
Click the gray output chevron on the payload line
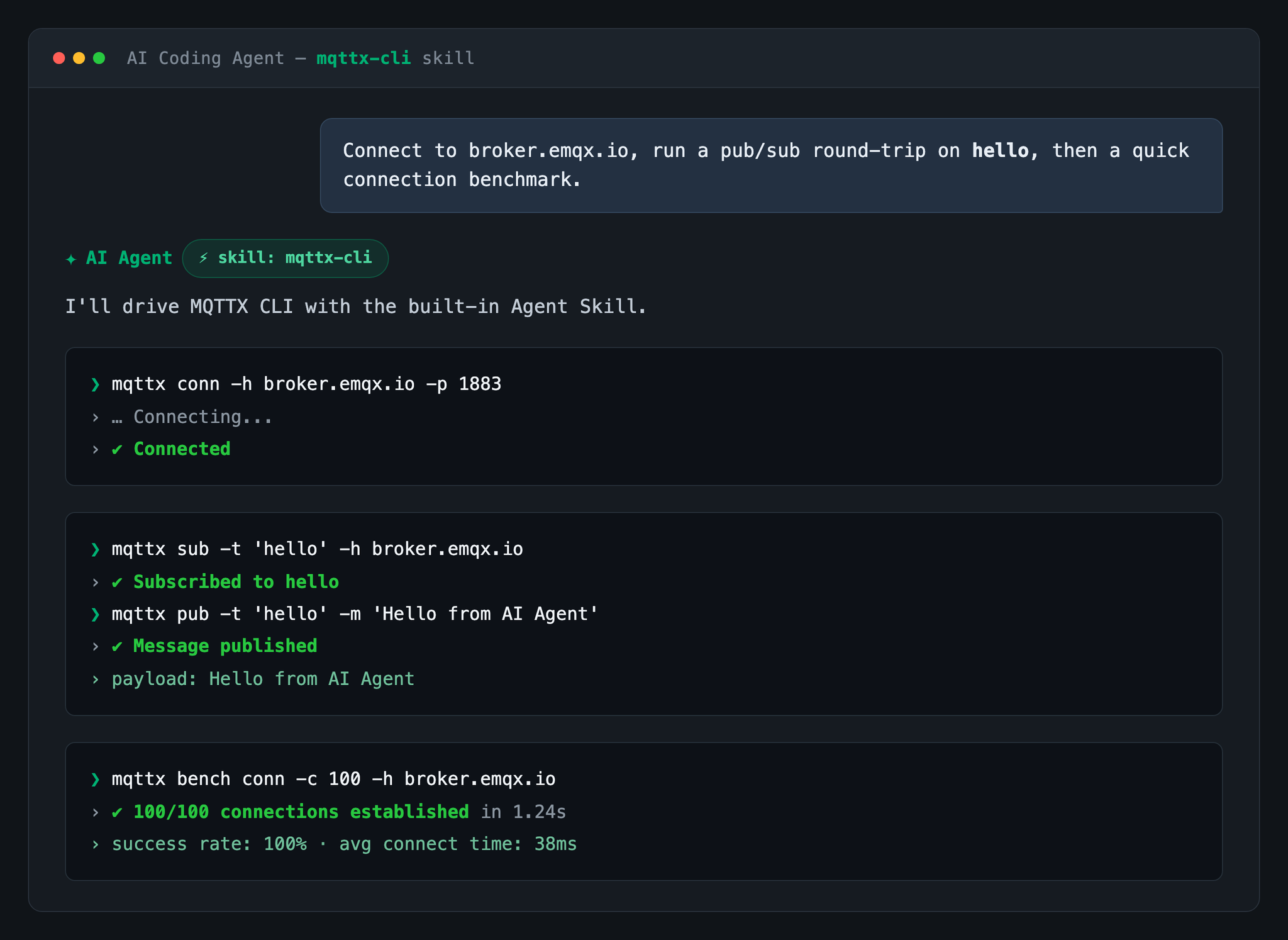click(96, 680)
